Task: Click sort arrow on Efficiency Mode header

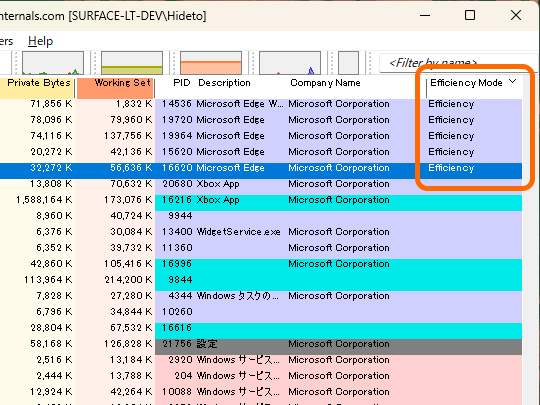Action: (x=512, y=81)
